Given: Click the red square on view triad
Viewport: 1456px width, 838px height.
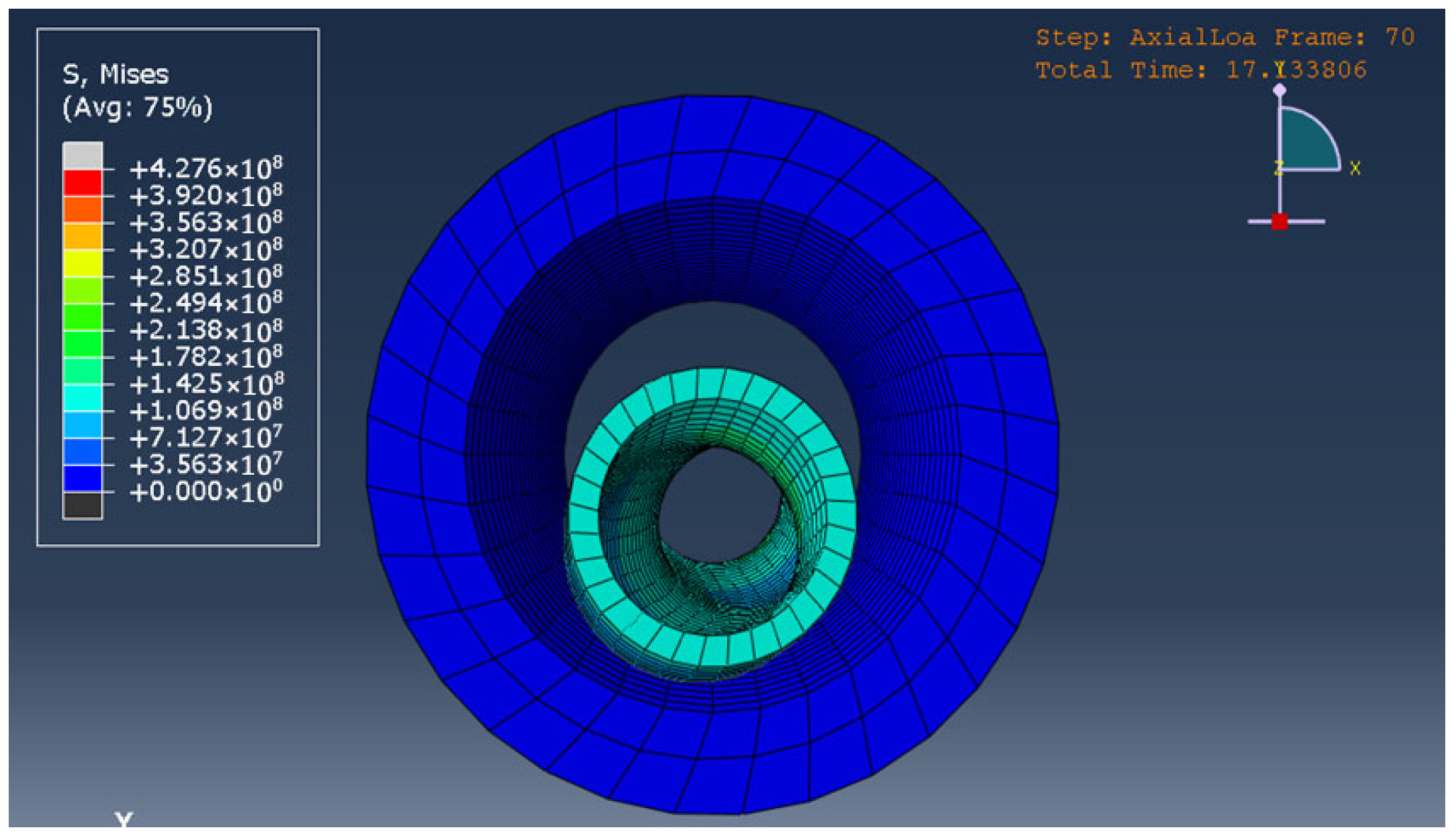Looking at the screenshot, I should (1279, 221).
